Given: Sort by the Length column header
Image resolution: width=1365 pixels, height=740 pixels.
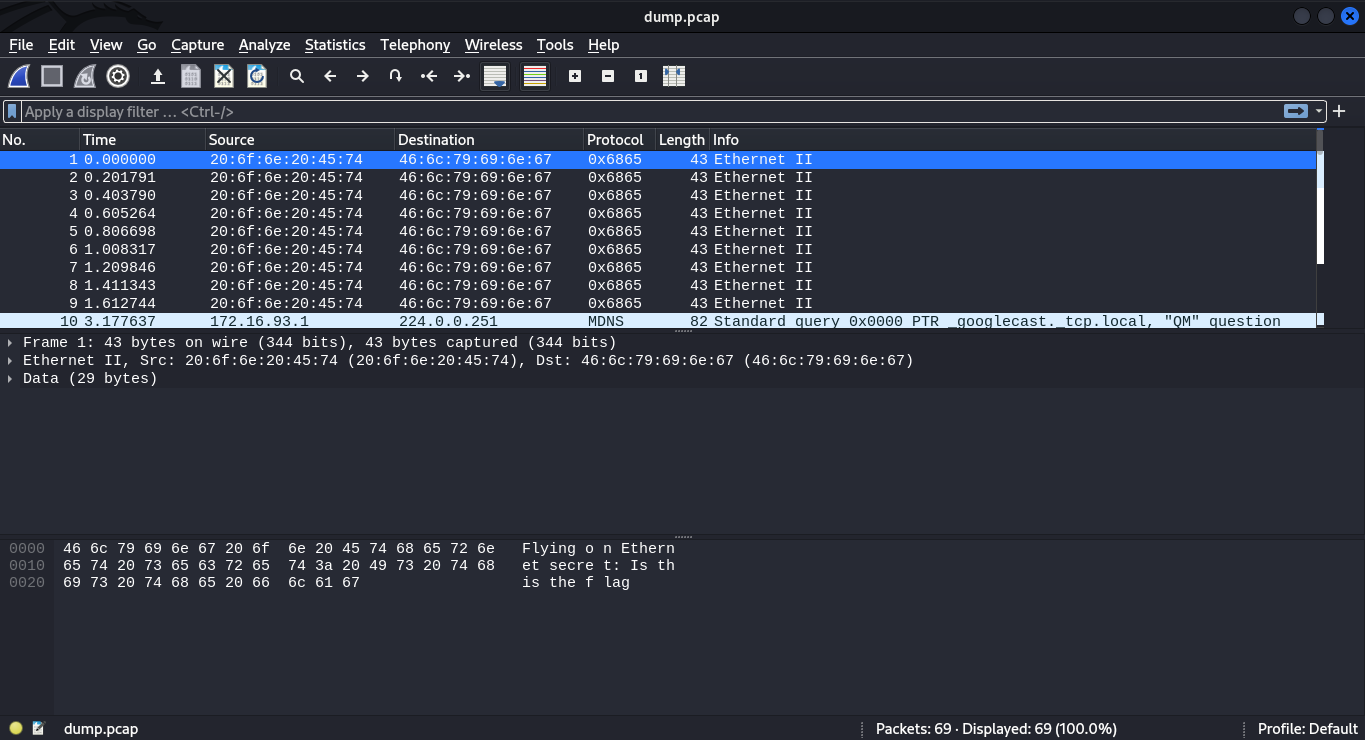Looking at the screenshot, I should (x=682, y=140).
